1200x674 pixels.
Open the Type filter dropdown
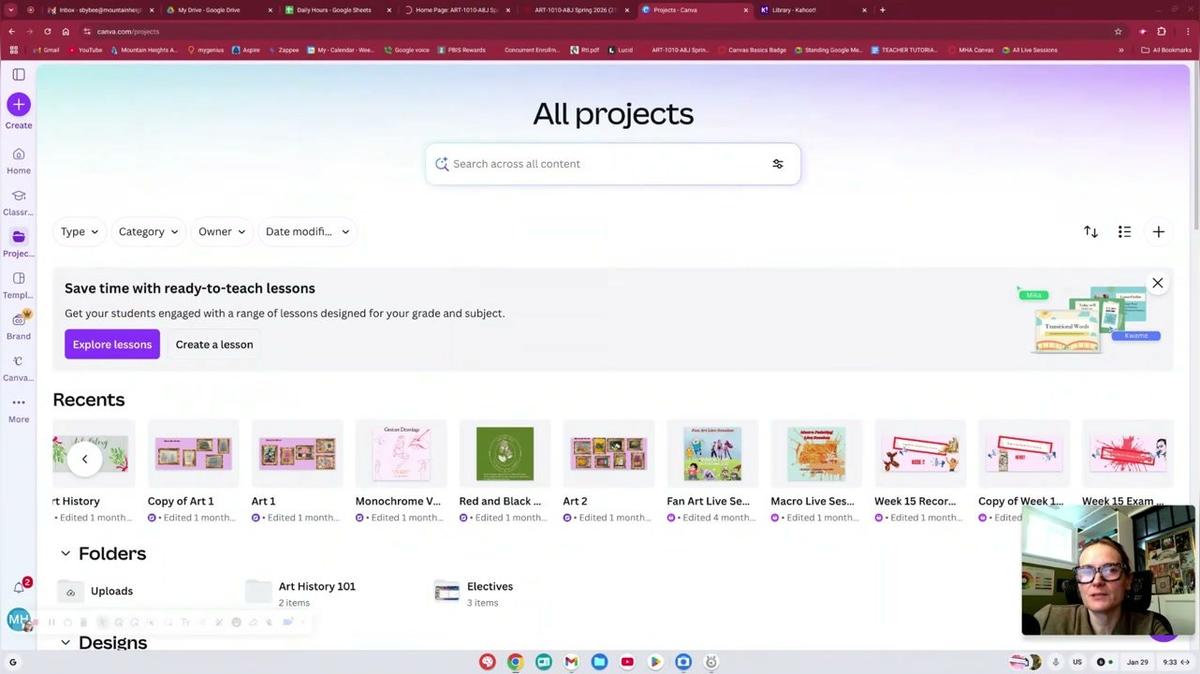80,232
